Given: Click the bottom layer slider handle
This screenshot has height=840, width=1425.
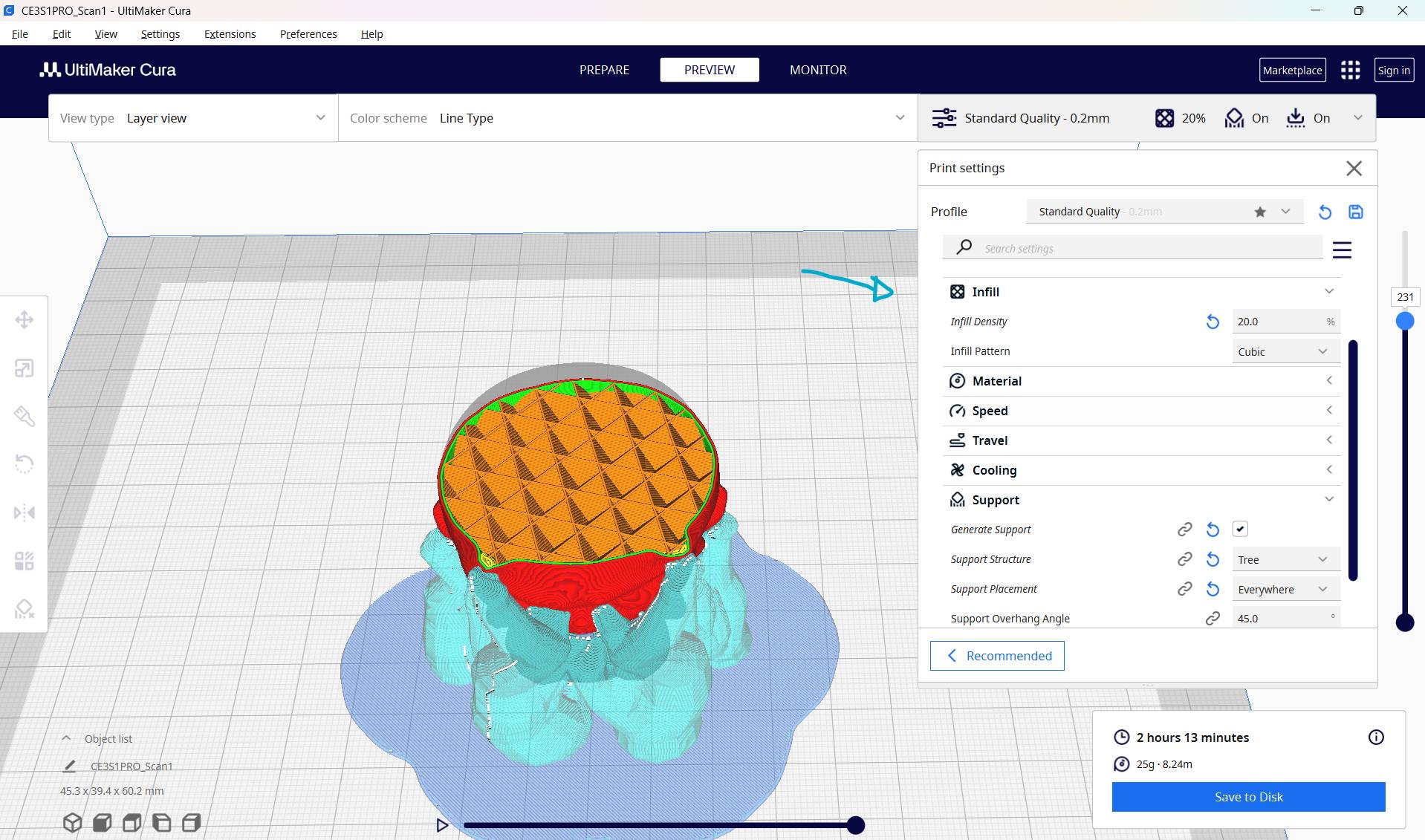Looking at the screenshot, I should 1405,622.
